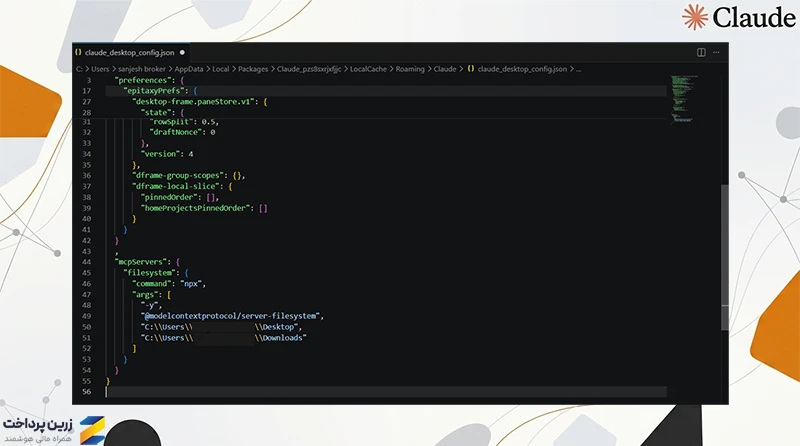Screen dimensions: 800x446
Task: Open the More Actions ellipsis menu
Action: pyautogui.click(x=716, y=53)
